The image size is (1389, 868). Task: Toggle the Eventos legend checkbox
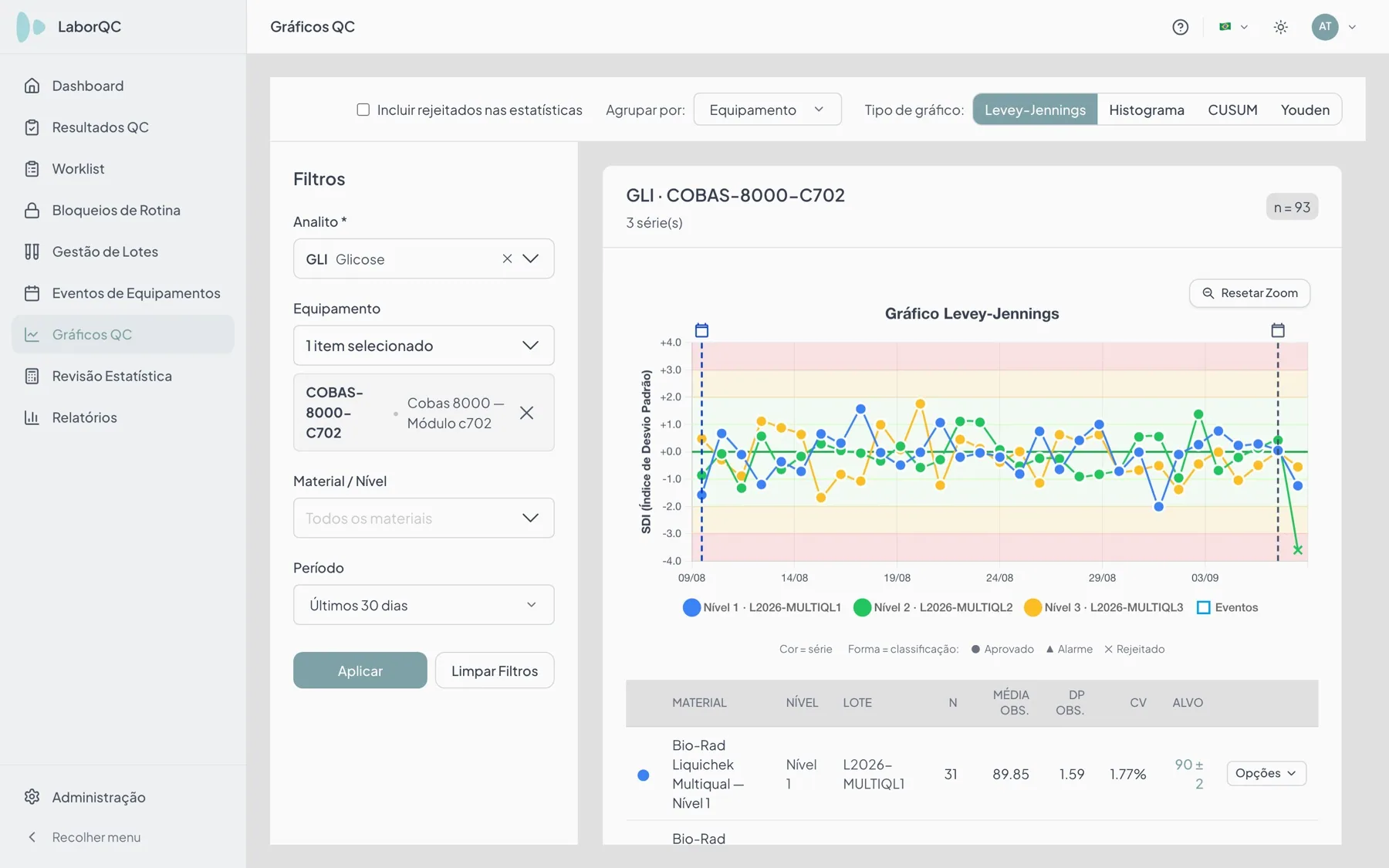coord(1203,607)
